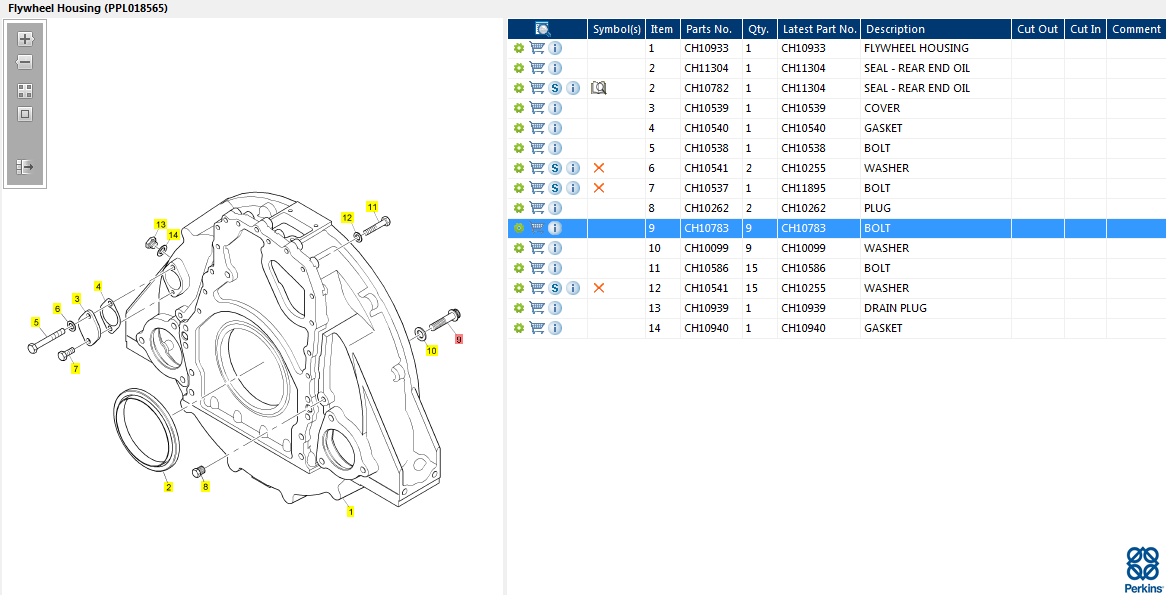Add FLYWHEEL HOUSING to cart
Viewport: 1166px width, 595px height.
tap(537, 48)
